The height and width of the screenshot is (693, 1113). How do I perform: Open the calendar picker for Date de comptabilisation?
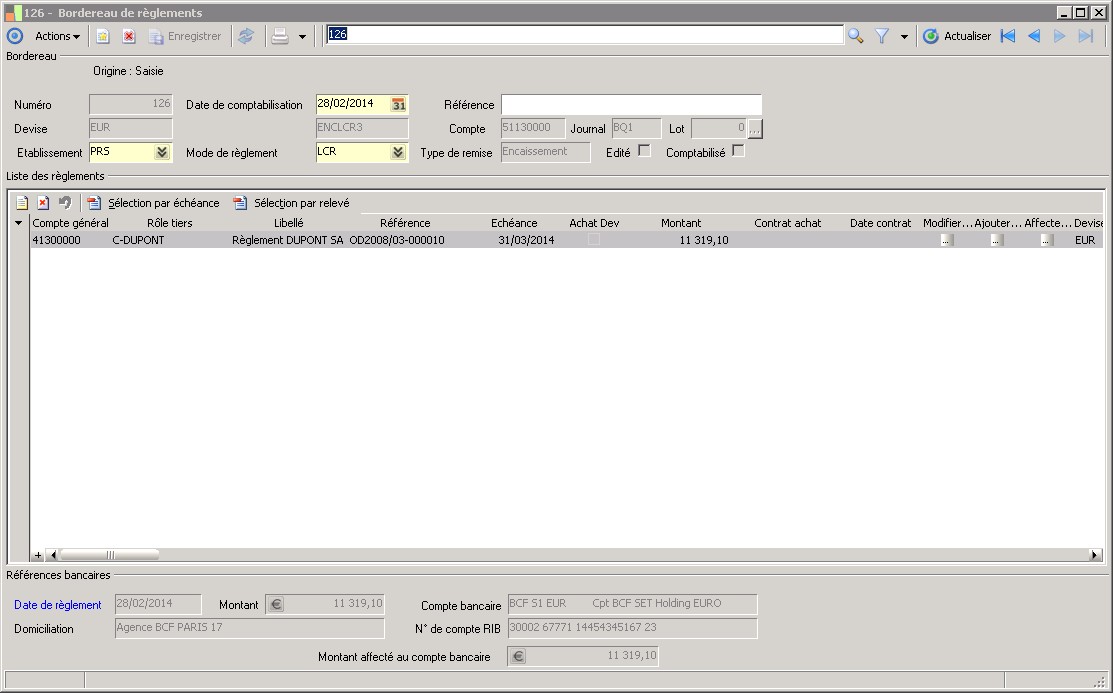coord(399,105)
